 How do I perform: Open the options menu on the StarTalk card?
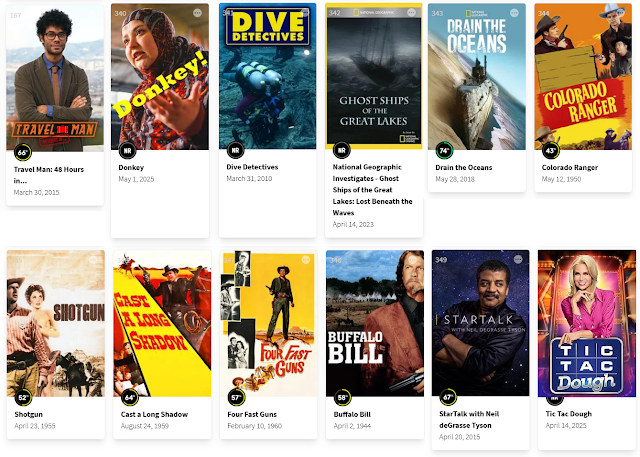point(518,260)
